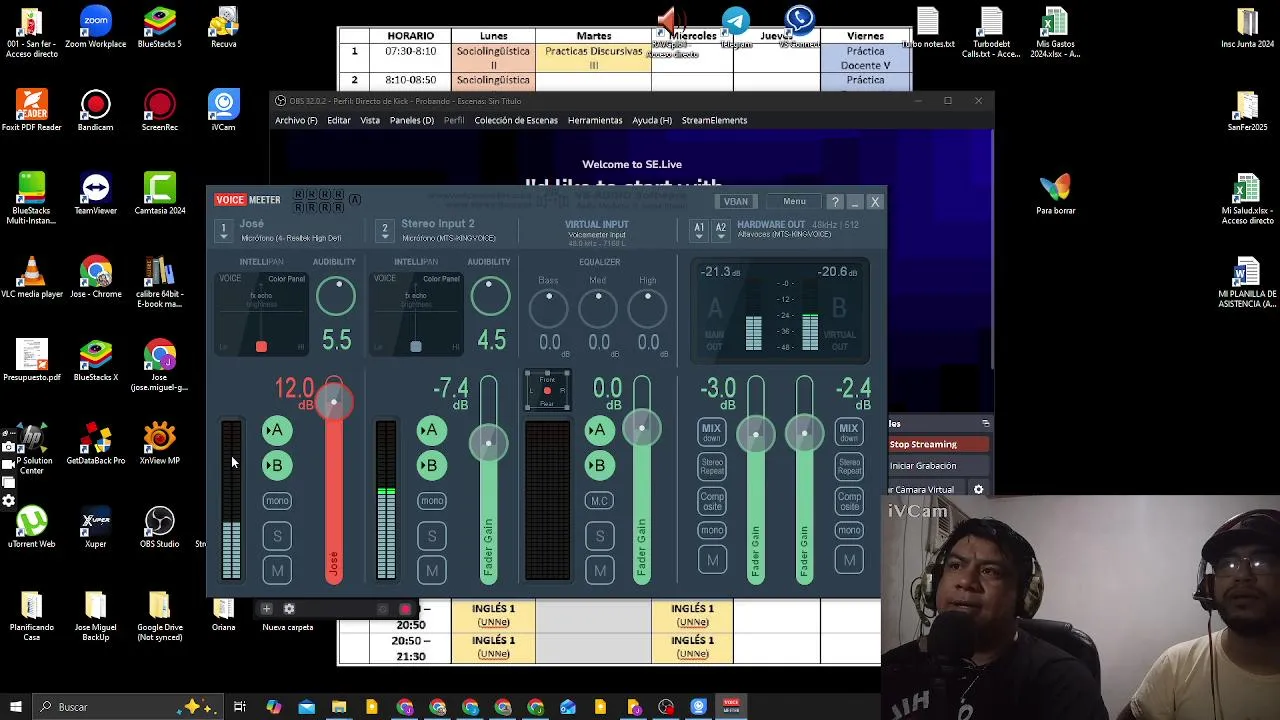Screen dimensions: 1280x720
Task: Open Herramientas menu in OBS
Action: (595, 120)
